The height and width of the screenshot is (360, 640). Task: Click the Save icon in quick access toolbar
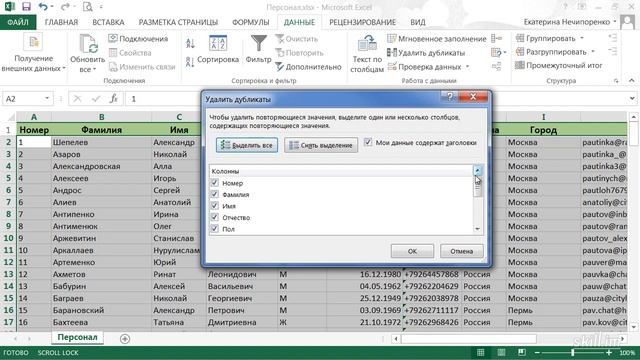pos(27,7)
